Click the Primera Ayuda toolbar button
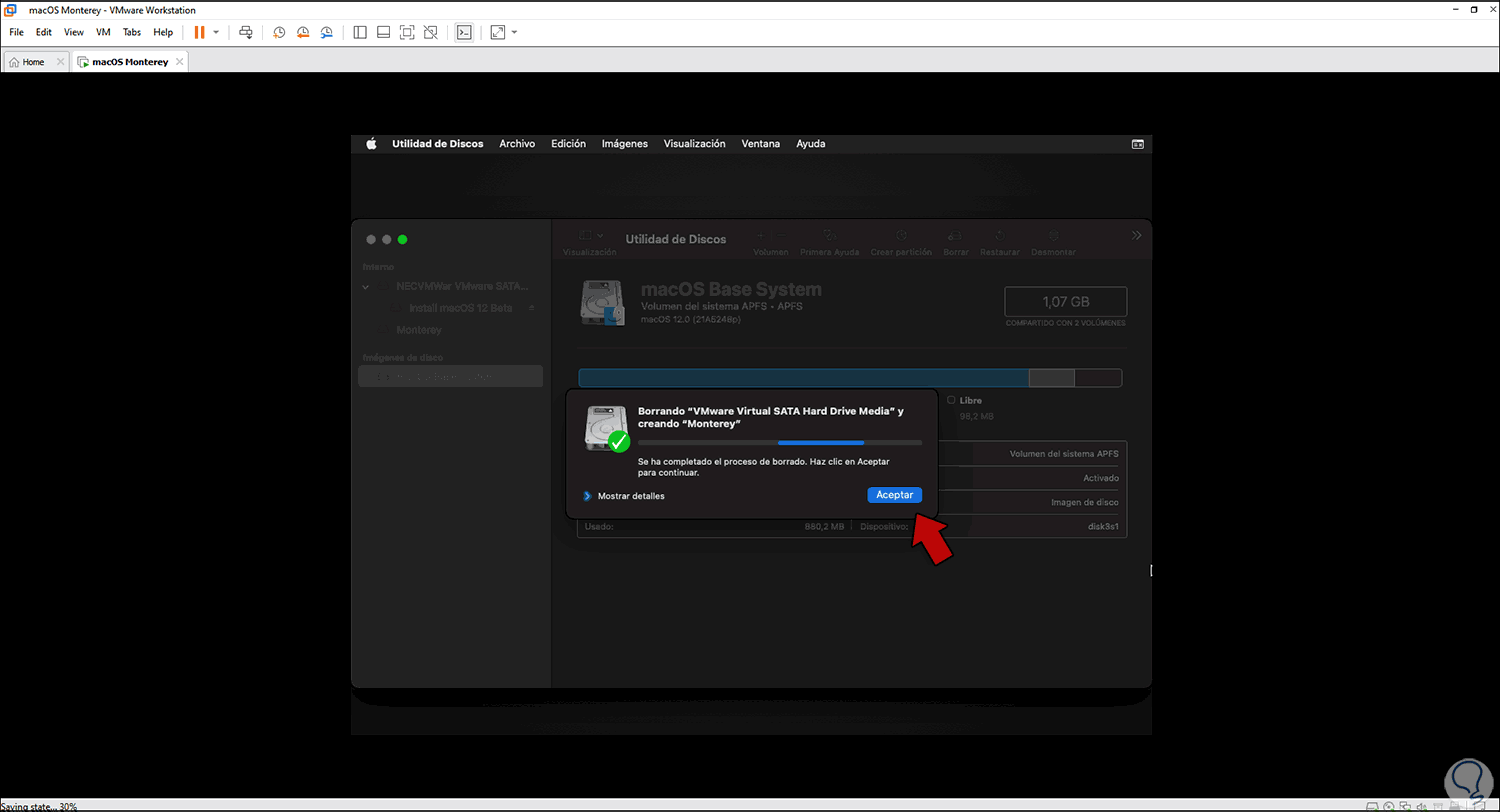 coord(830,243)
